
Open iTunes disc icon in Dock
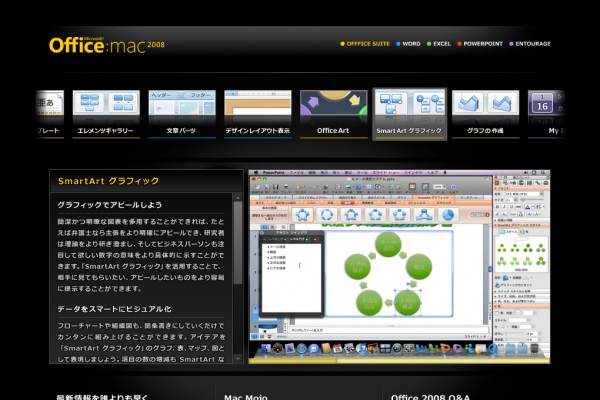coord(361,348)
